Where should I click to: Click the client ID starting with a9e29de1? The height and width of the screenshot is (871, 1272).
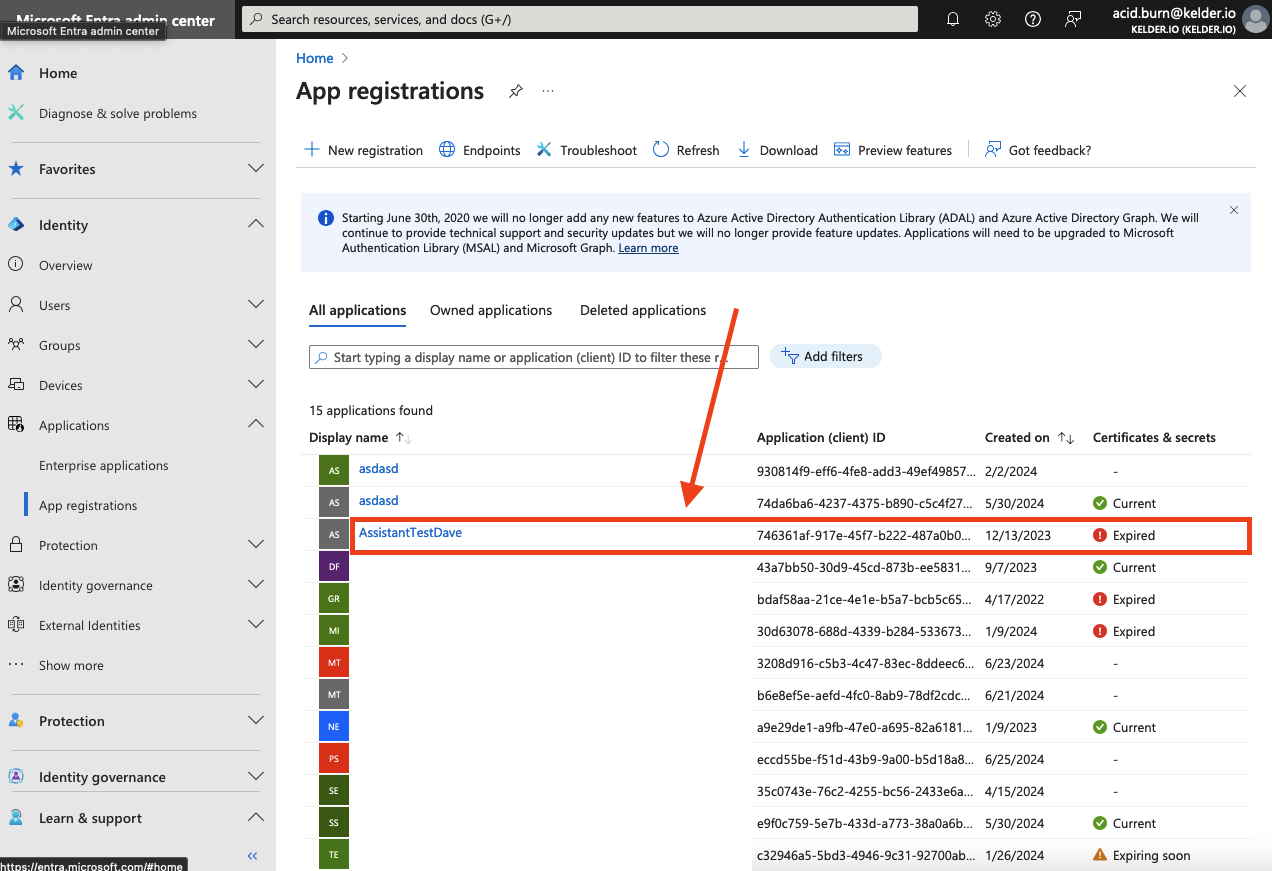[x=863, y=727]
